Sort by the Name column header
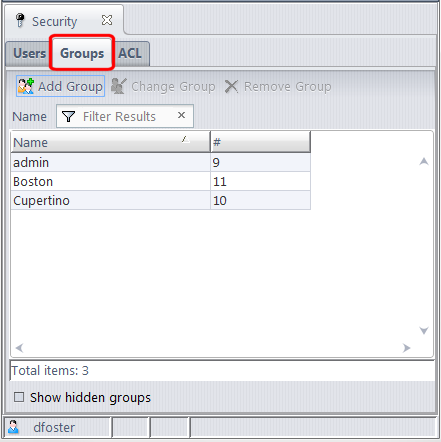 tap(110, 142)
